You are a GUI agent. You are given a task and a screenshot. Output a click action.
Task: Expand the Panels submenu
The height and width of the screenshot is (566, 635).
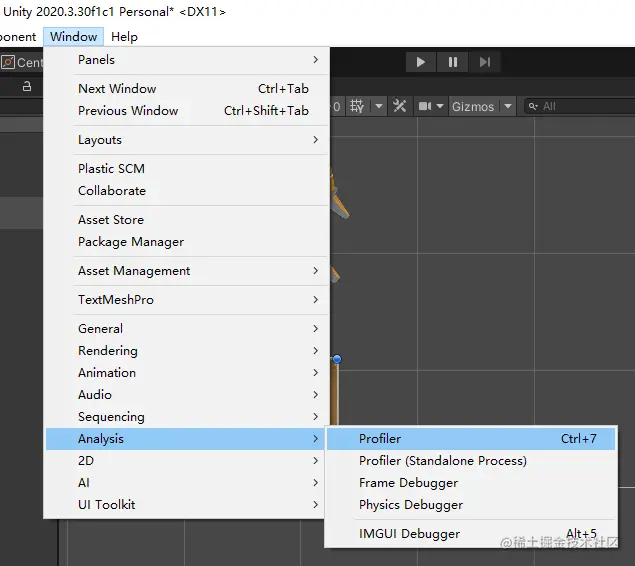[x=186, y=60]
